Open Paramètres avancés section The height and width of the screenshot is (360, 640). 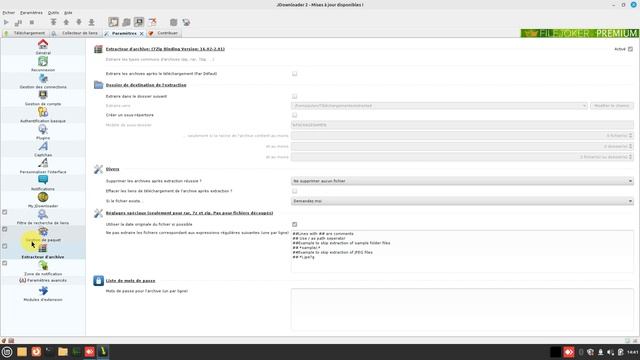tap(43, 280)
